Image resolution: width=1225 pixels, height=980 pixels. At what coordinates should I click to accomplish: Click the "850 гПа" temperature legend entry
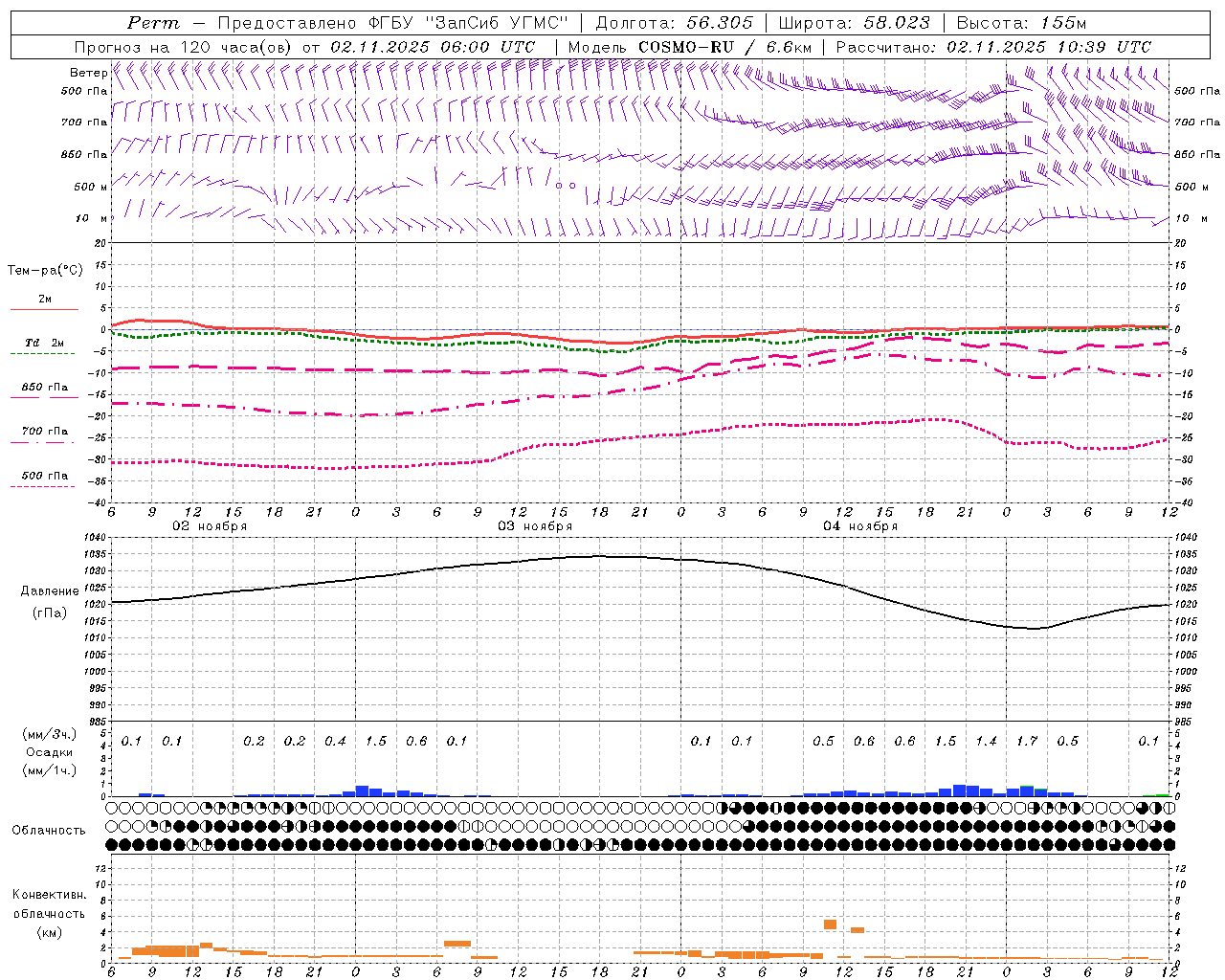(x=45, y=387)
